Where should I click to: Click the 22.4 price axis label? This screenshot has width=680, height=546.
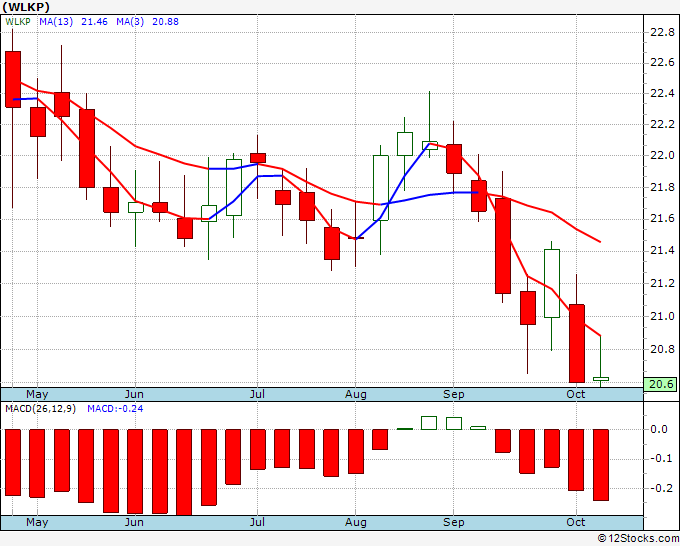(662, 94)
